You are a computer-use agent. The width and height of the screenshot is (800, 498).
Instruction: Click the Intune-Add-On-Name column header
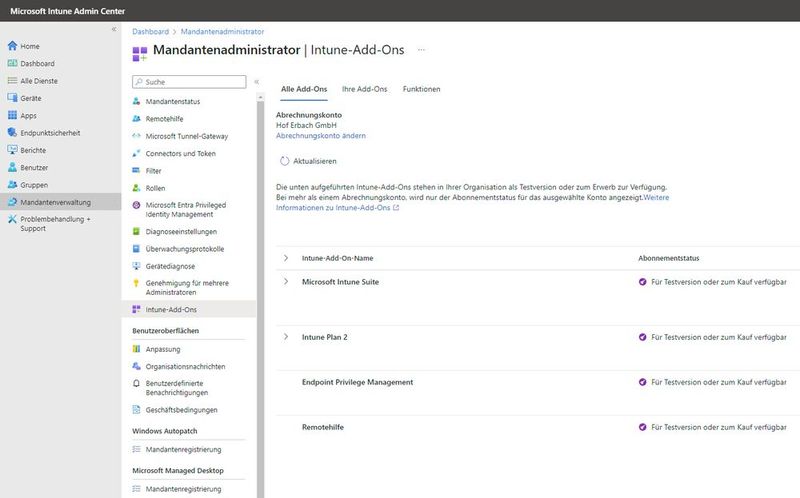(338, 258)
